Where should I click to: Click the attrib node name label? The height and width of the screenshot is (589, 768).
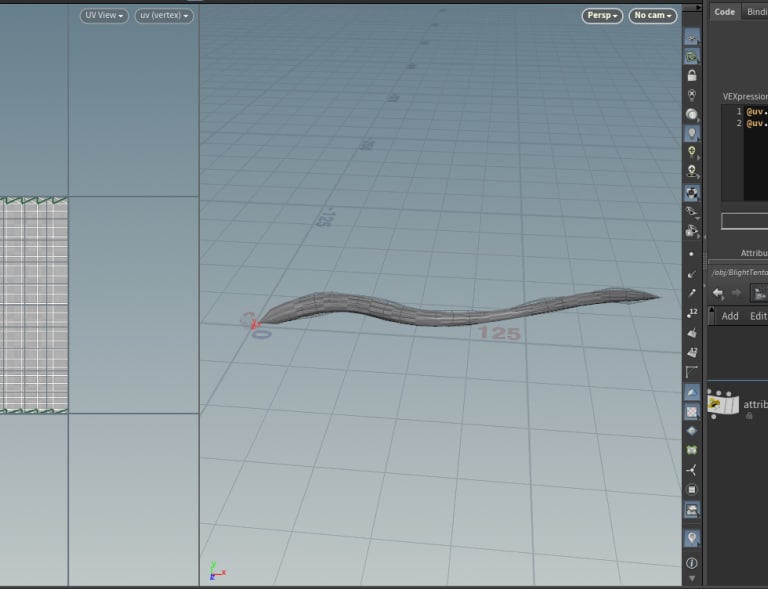755,404
